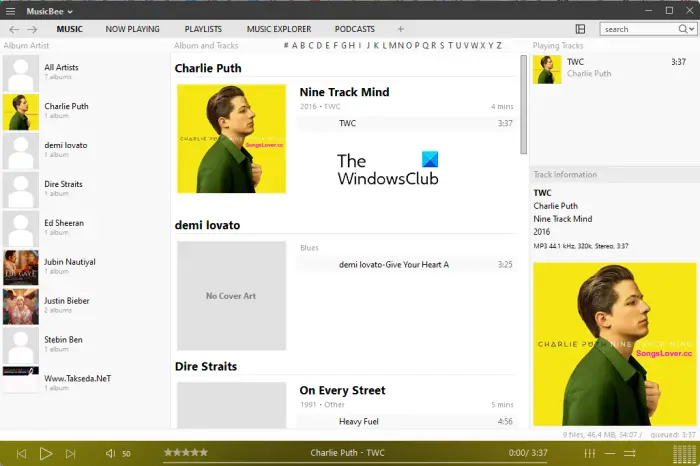This screenshot has height=466, width=700.
Task: Toggle the panel layout icon
Action: (580, 29)
